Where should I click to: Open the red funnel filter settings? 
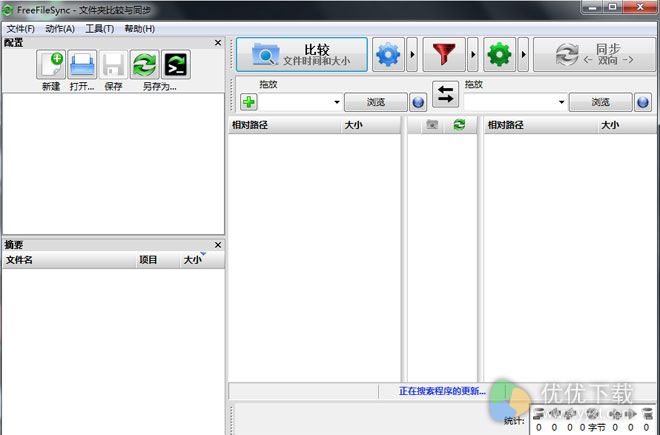(x=444, y=54)
